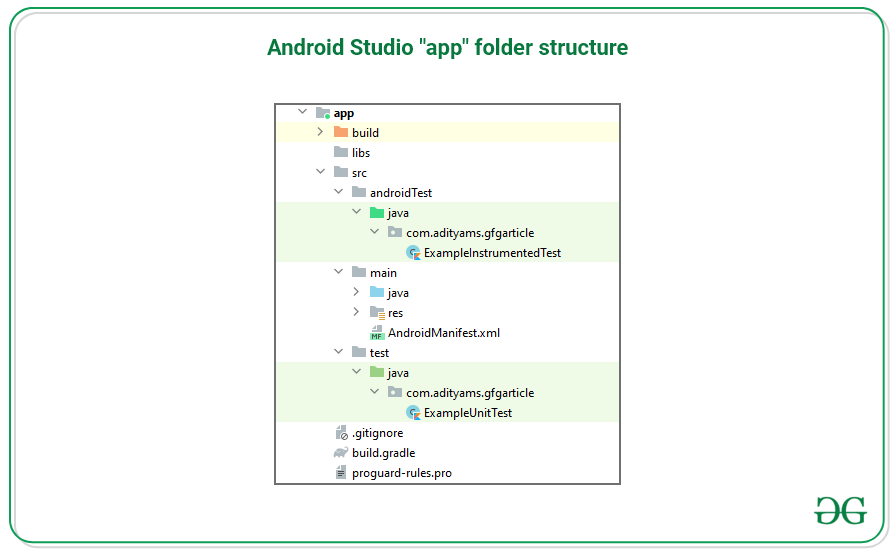This screenshot has height=551, width=894.
Task: Collapse the src folder chevron
Action: 320,172
